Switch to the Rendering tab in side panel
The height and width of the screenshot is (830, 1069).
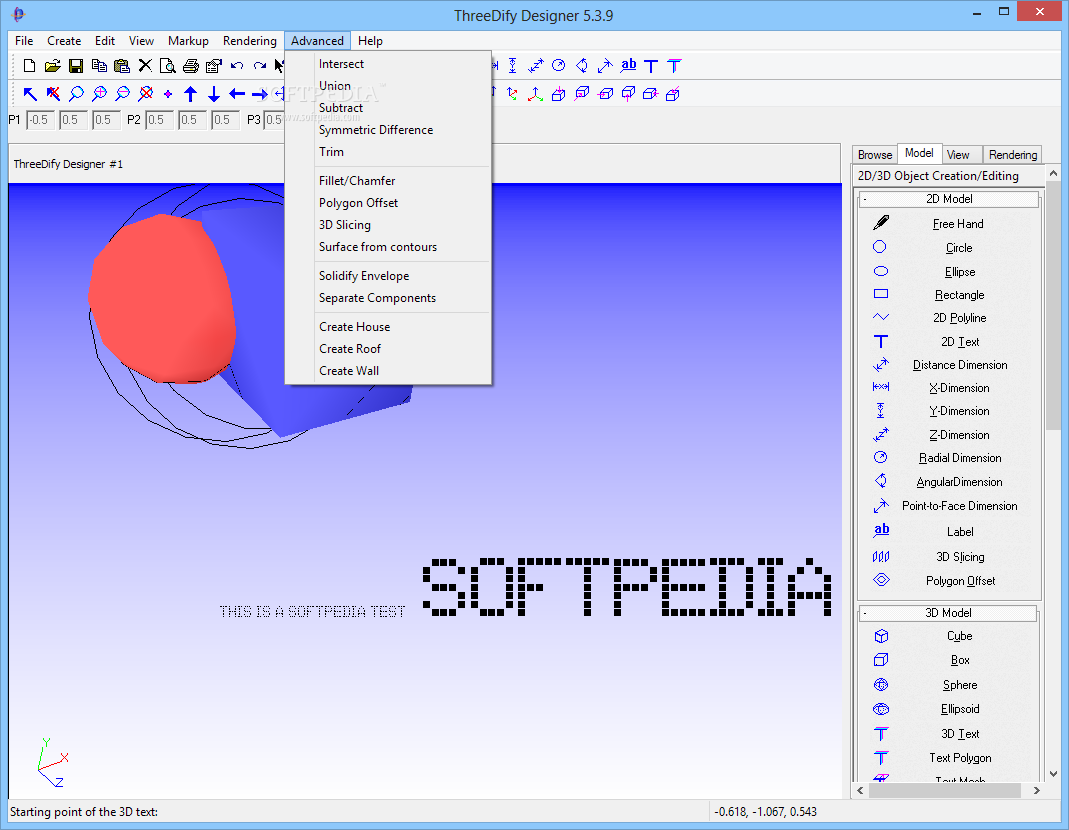click(x=1013, y=155)
